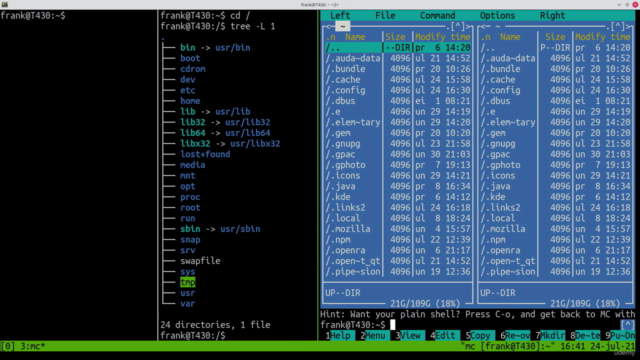The height and width of the screenshot is (360, 640).
Task: Click the right panel back arrow '<'
Action: (x=483, y=27)
